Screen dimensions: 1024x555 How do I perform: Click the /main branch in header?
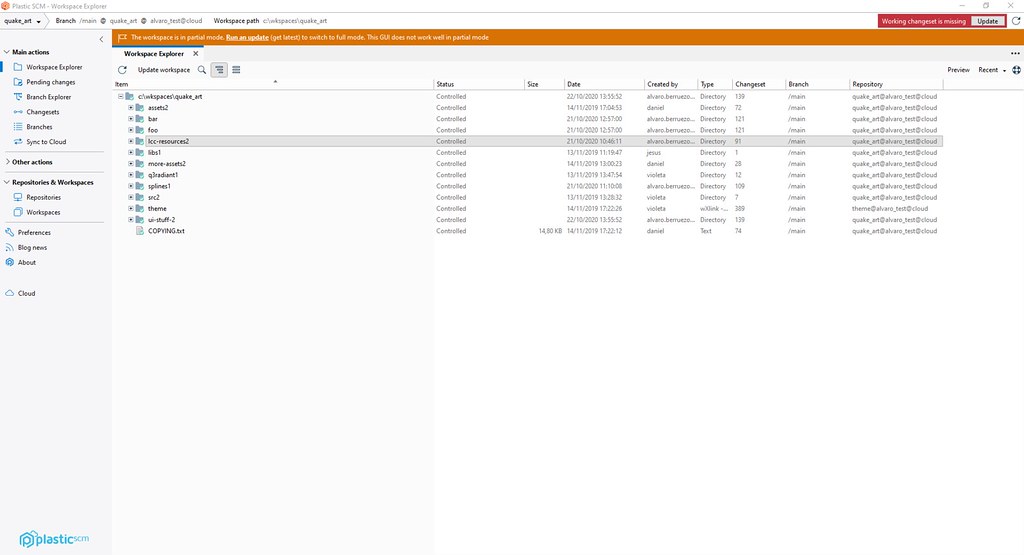click(88, 21)
